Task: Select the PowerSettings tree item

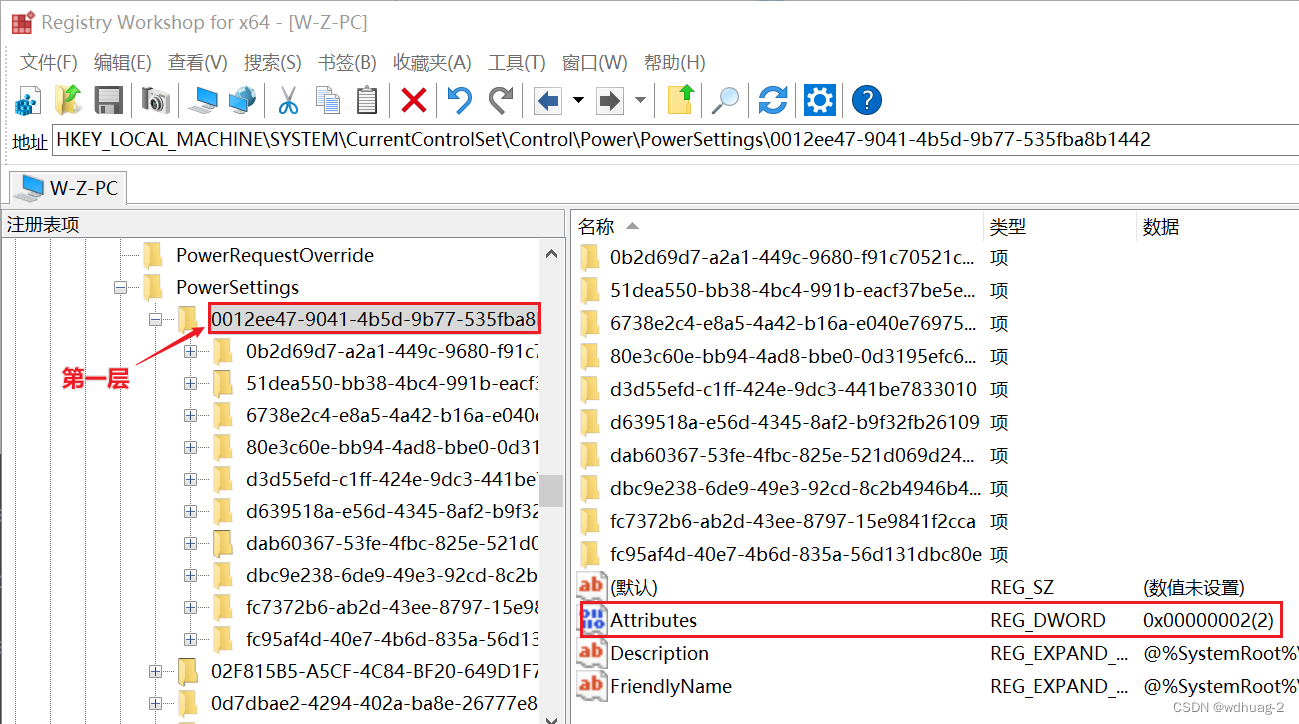Action: click(x=237, y=288)
